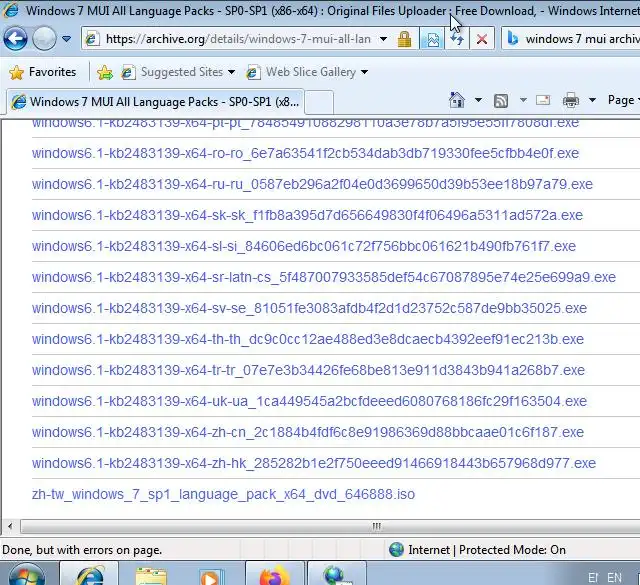The height and width of the screenshot is (585, 640).
Task: Open the zh-tw language pack ISO link
Action: point(223,494)
